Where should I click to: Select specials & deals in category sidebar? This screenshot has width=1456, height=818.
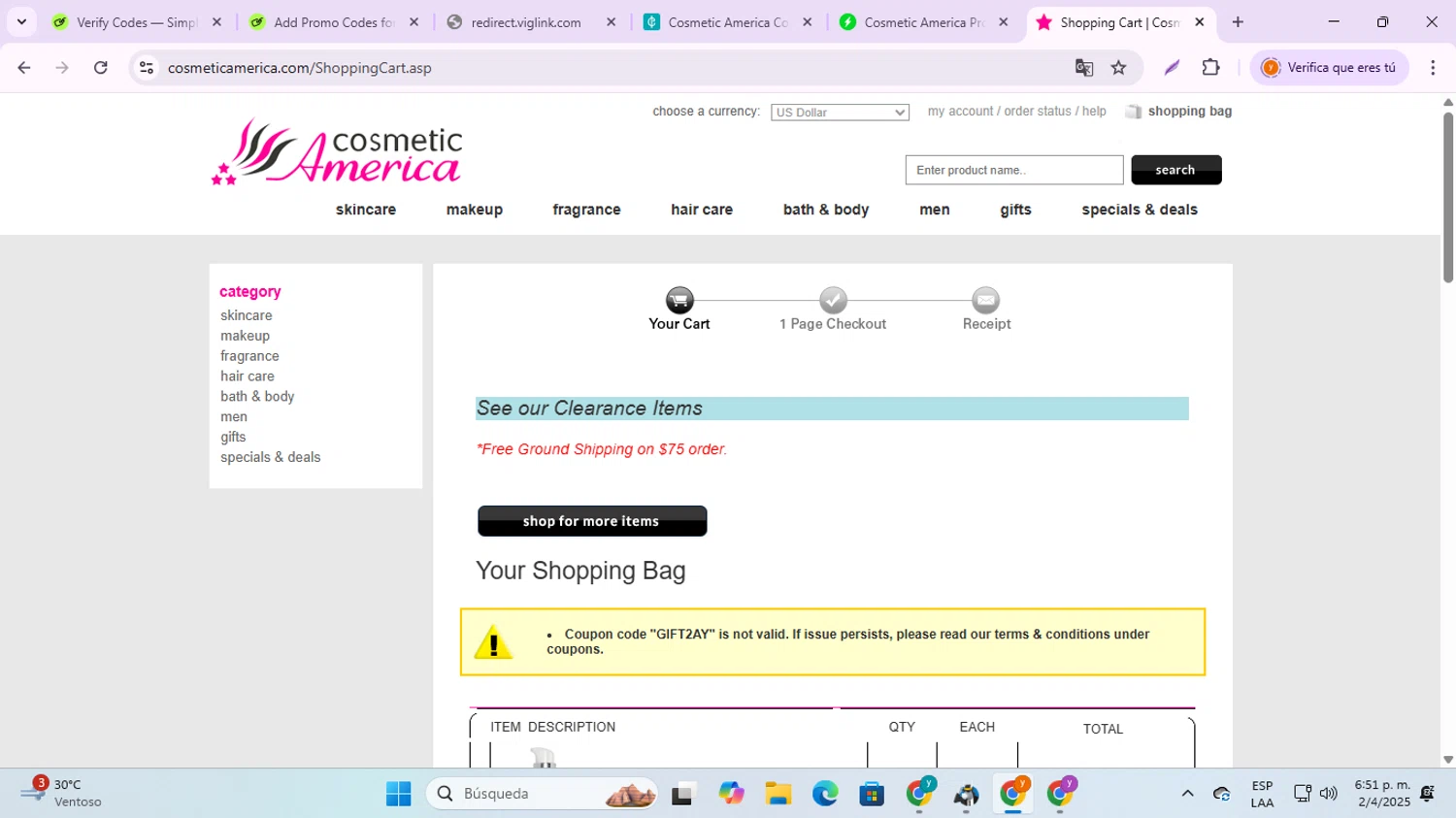[x=270, y=457]
